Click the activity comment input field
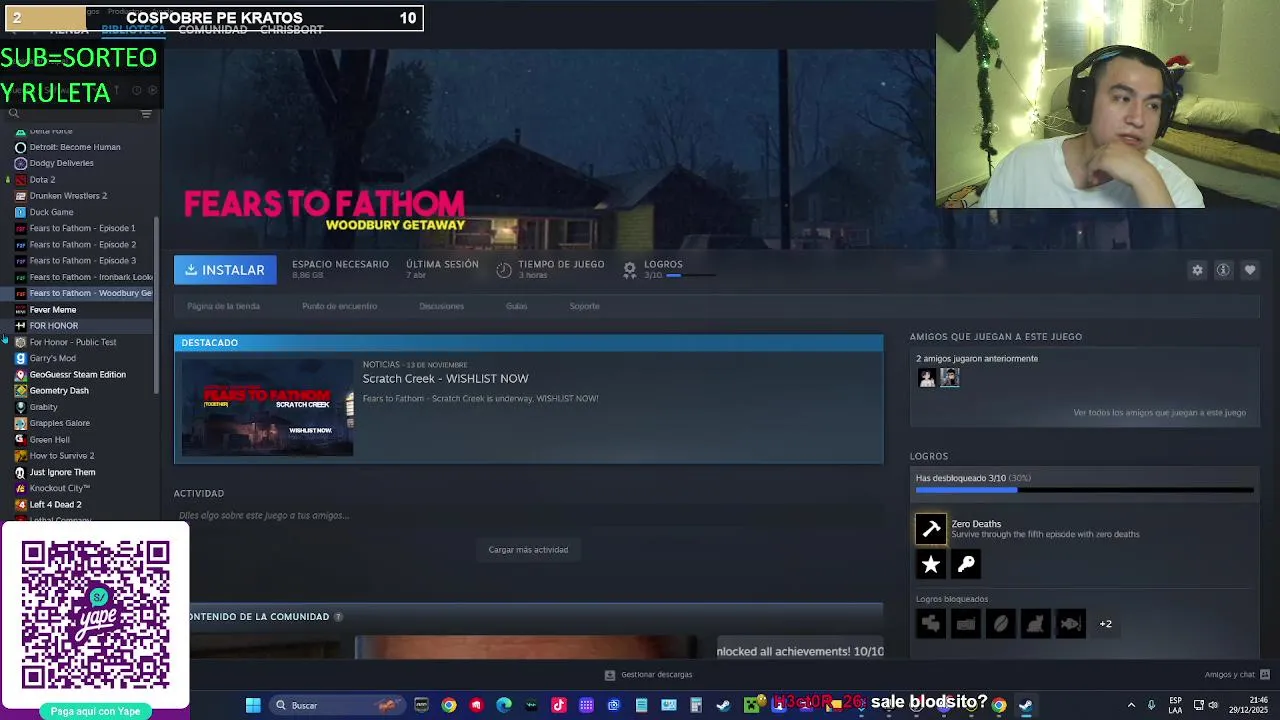Viewport: 1280px width, 720px height. (x=528, y=516)
